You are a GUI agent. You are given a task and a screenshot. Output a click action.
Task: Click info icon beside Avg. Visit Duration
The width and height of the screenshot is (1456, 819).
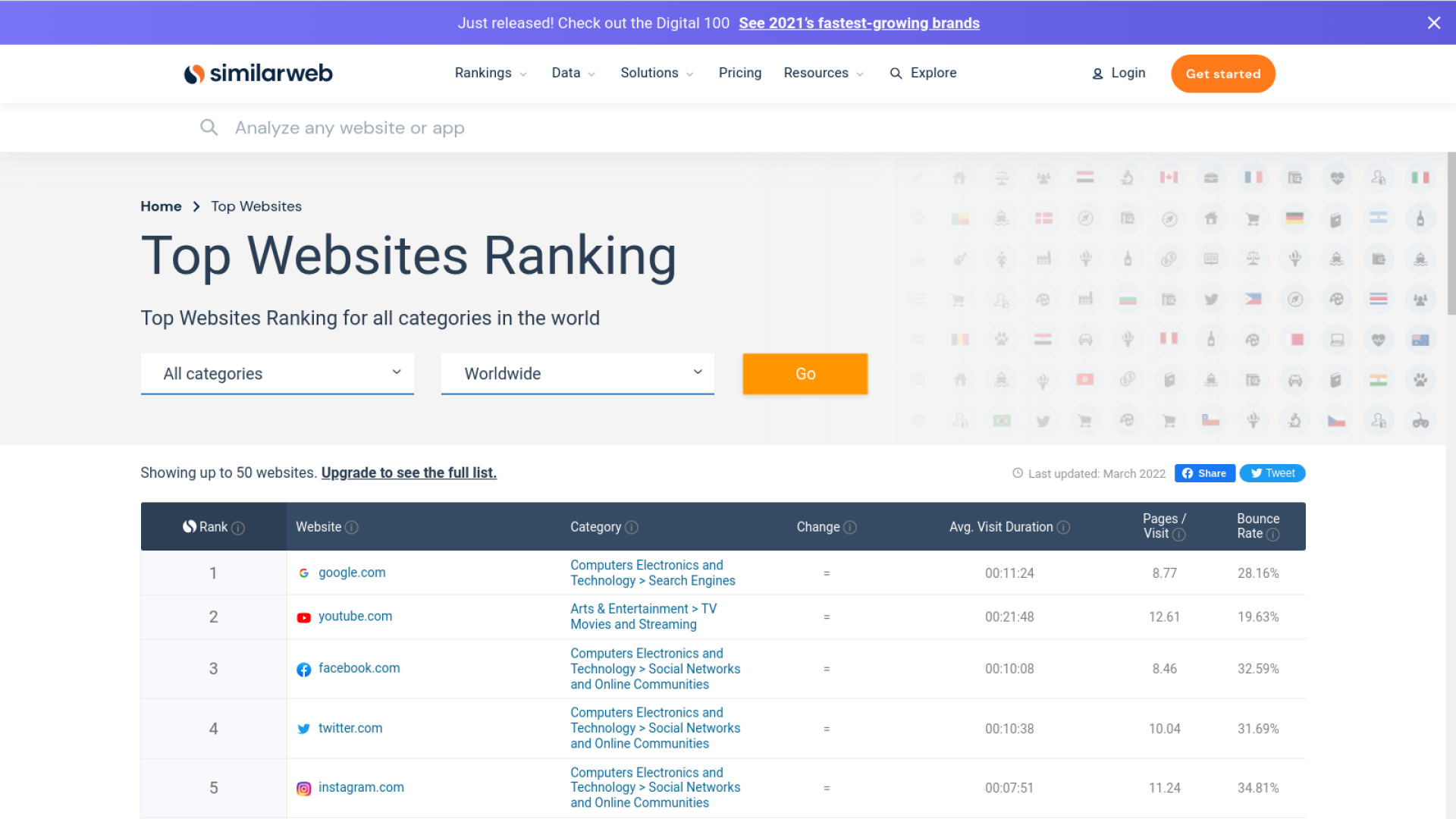[x=1063, y=527]
